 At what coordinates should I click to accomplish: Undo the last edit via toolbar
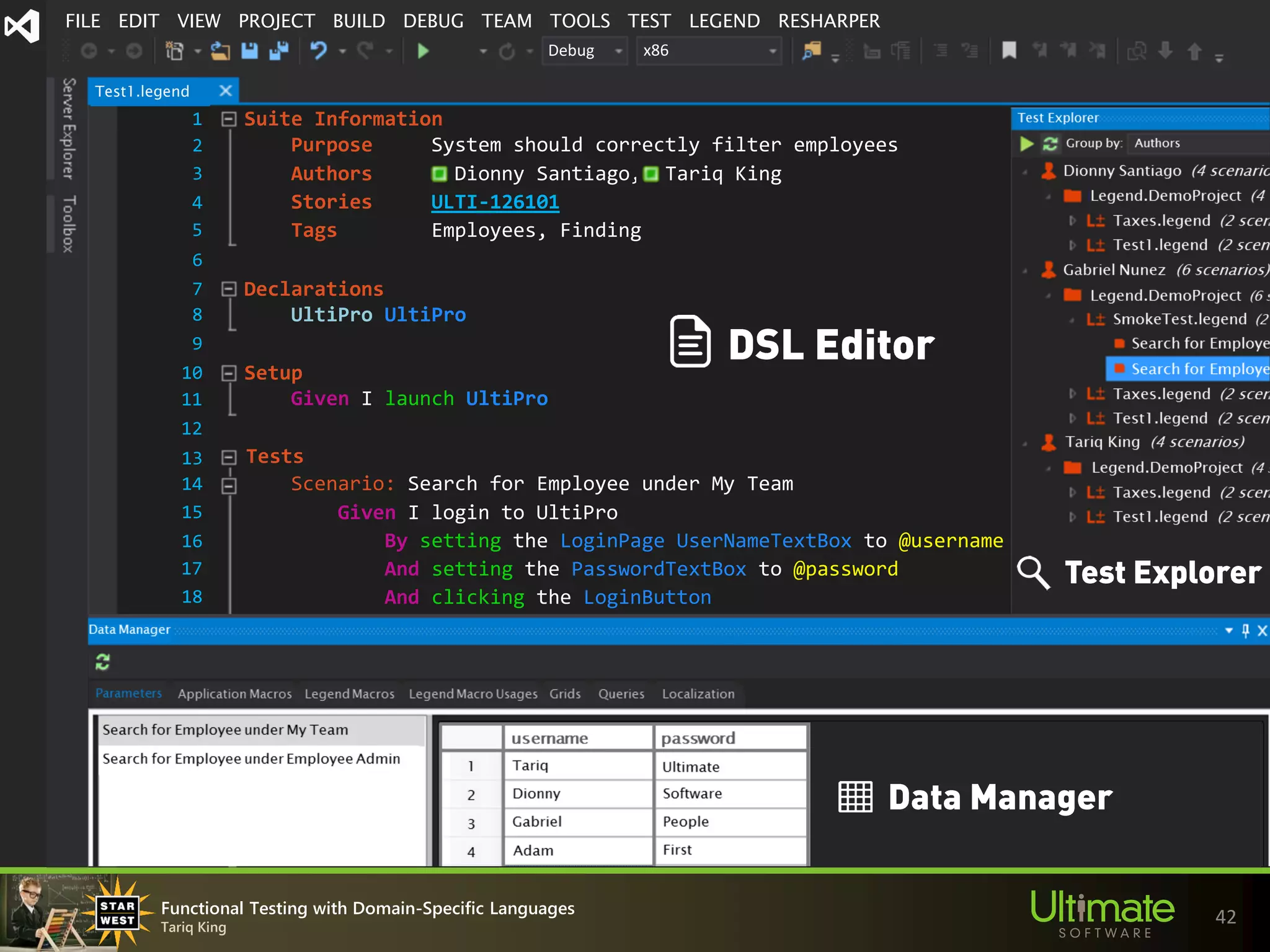(319, 51)
